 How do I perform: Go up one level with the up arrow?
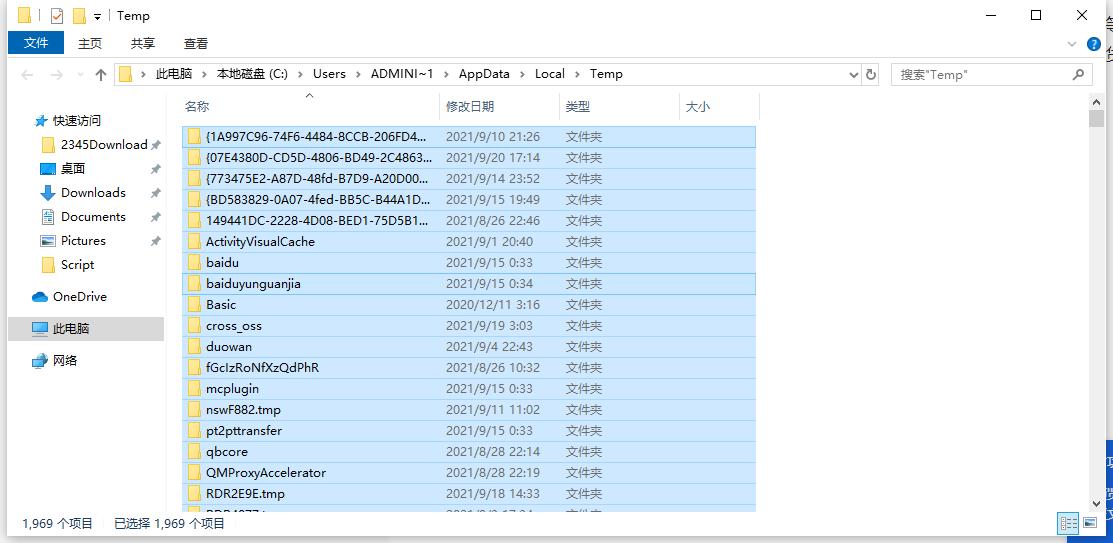click(x=101, y=75)
